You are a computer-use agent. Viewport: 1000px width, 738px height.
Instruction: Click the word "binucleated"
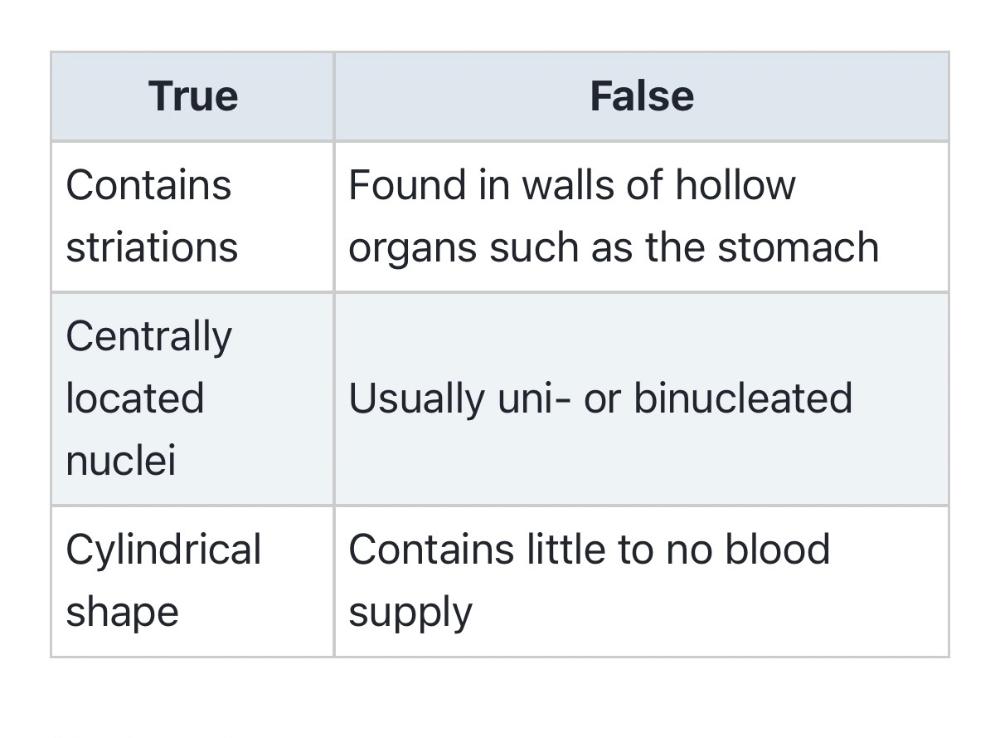tap(743, 398)
